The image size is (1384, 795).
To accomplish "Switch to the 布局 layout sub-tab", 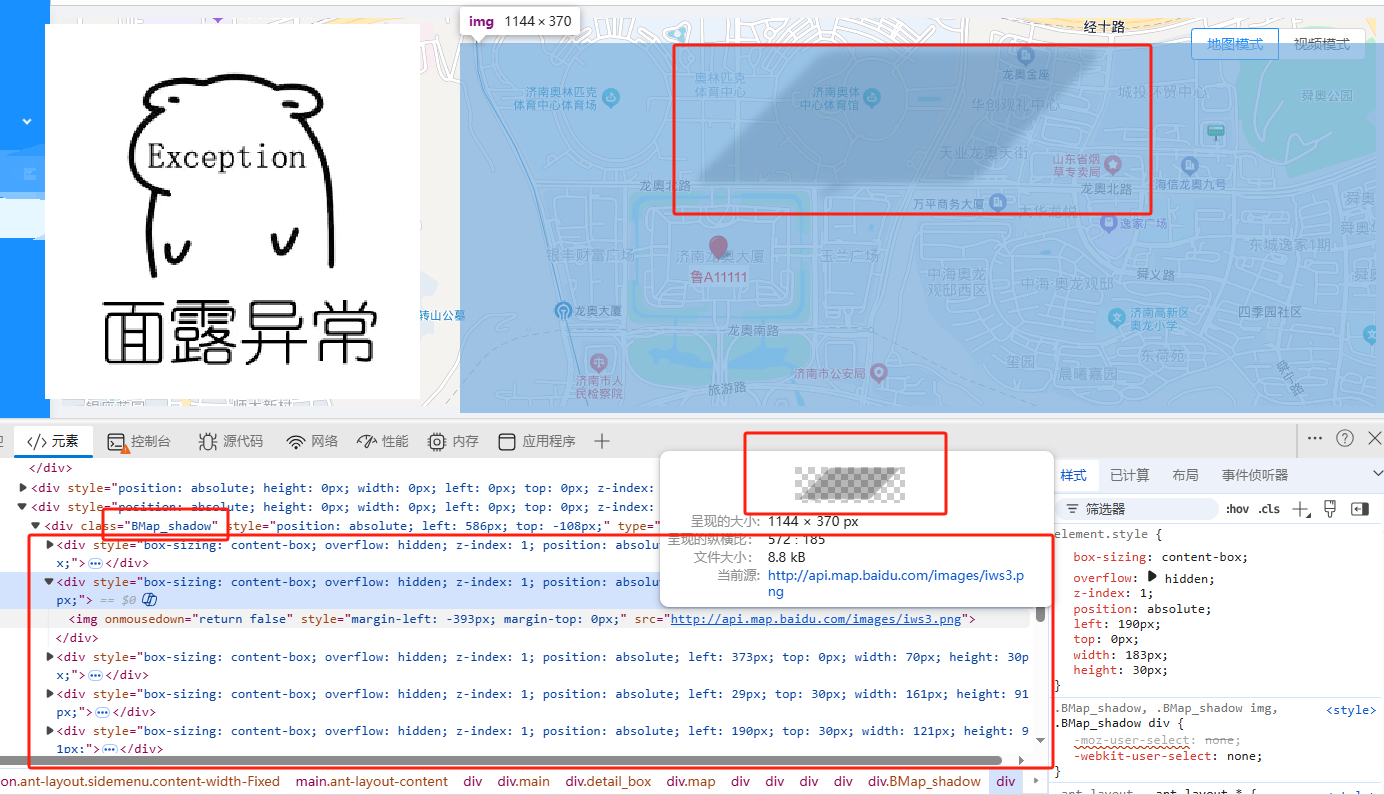I will tap(1185, 475).
